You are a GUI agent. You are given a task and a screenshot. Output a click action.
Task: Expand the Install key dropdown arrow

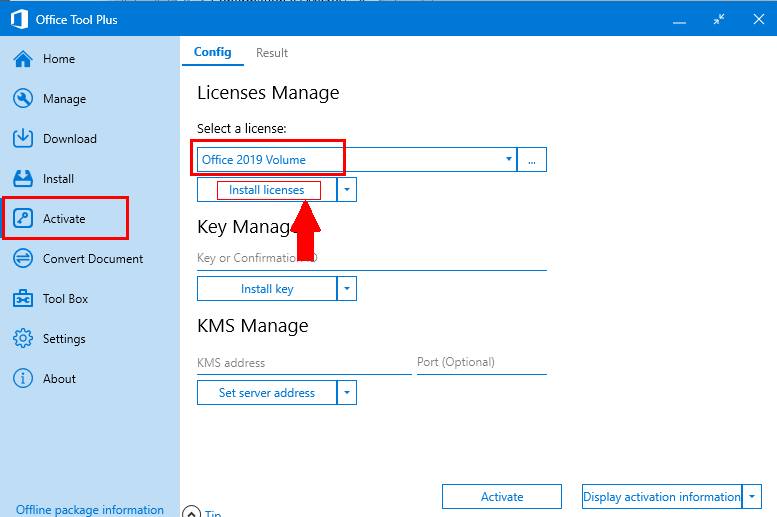point(347,288)
